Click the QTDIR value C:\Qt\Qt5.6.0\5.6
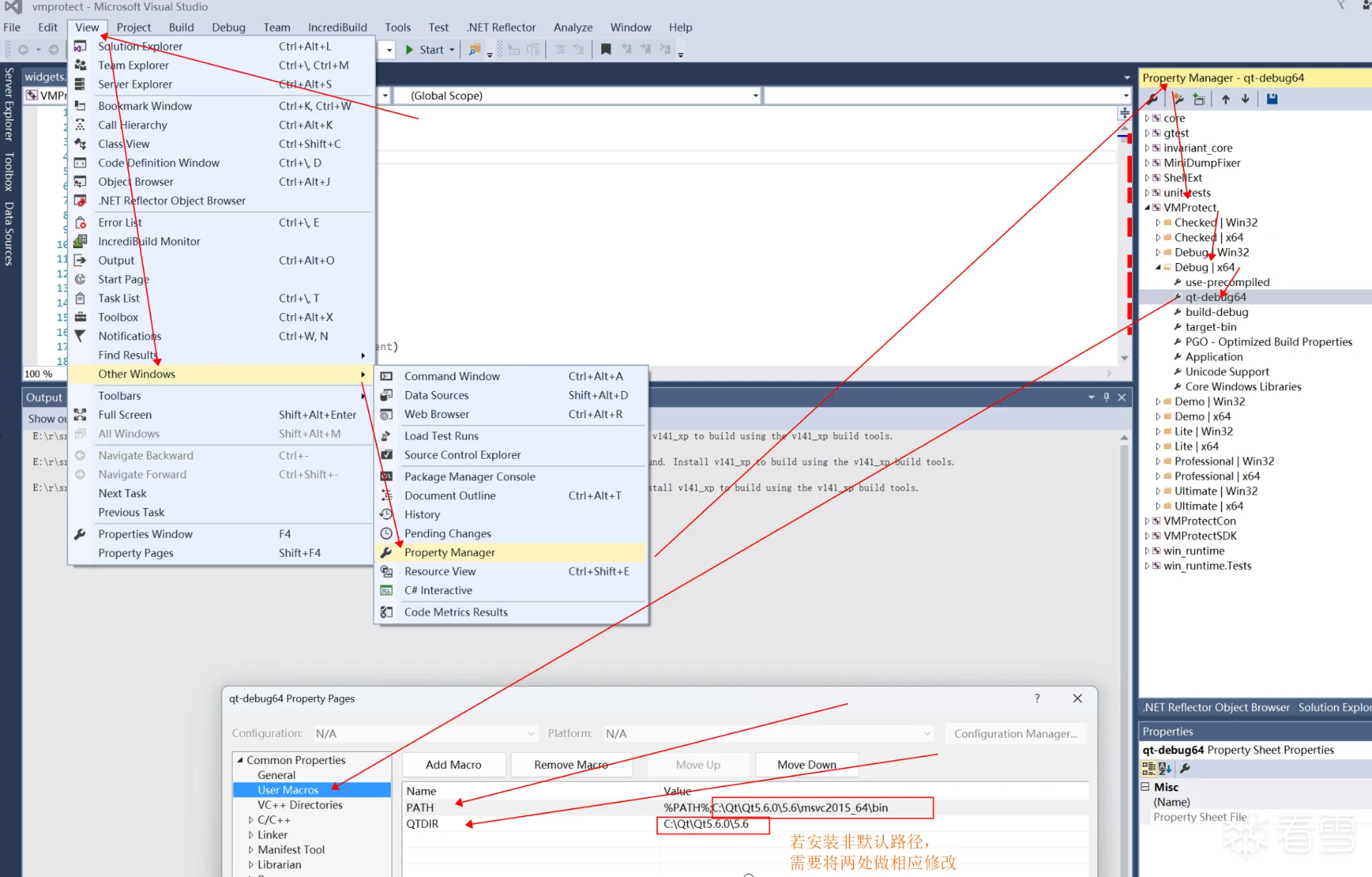 (706, 824)
